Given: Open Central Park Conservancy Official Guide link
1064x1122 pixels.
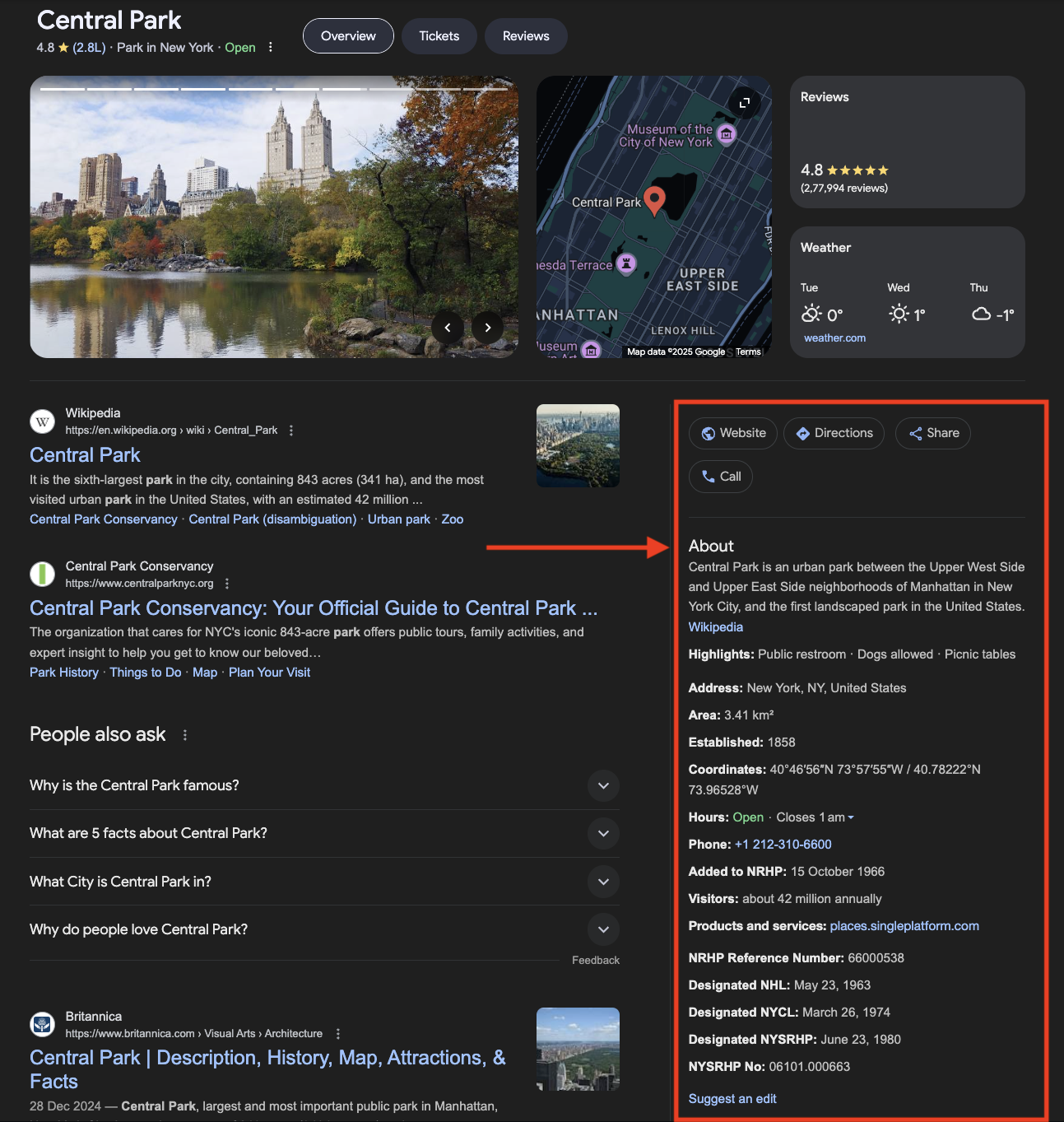Looking at the screenshot, I should pyautogui.click(x=314, y=608).
